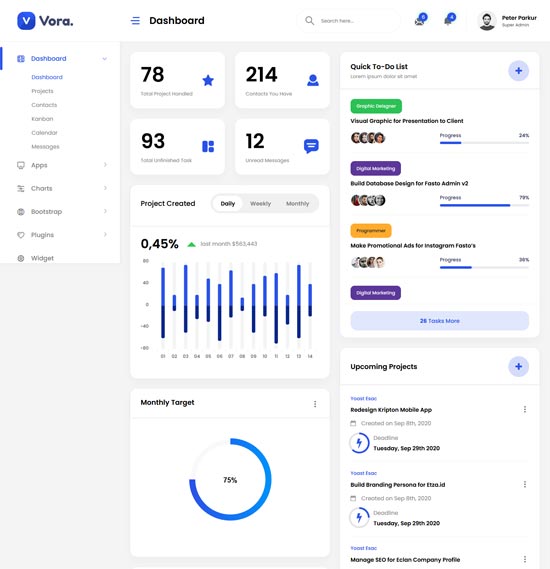Open Projects in the sidebar submenu
Screen dimensions: 550x569
point(42,91)
